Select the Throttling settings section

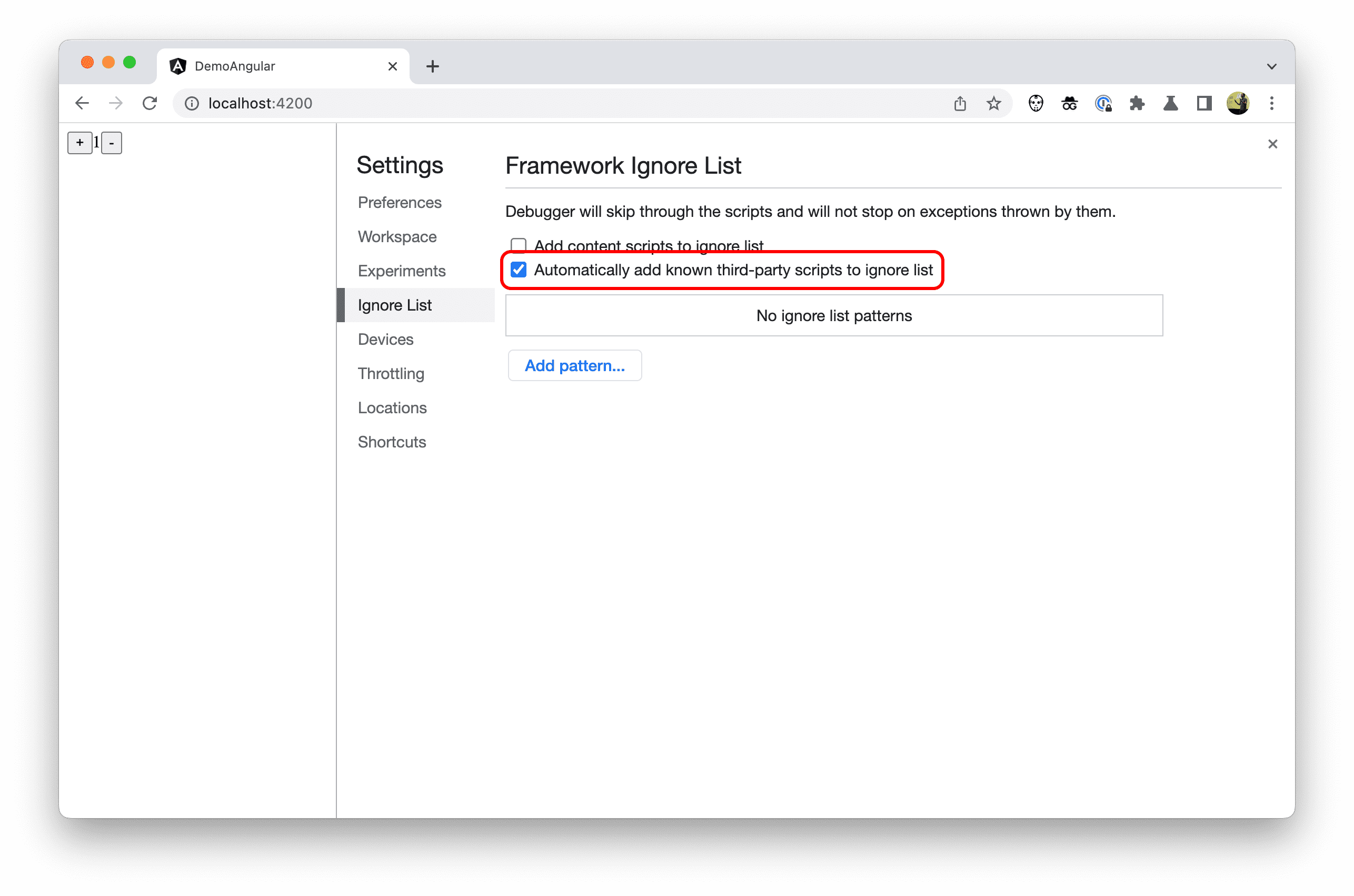392,372
